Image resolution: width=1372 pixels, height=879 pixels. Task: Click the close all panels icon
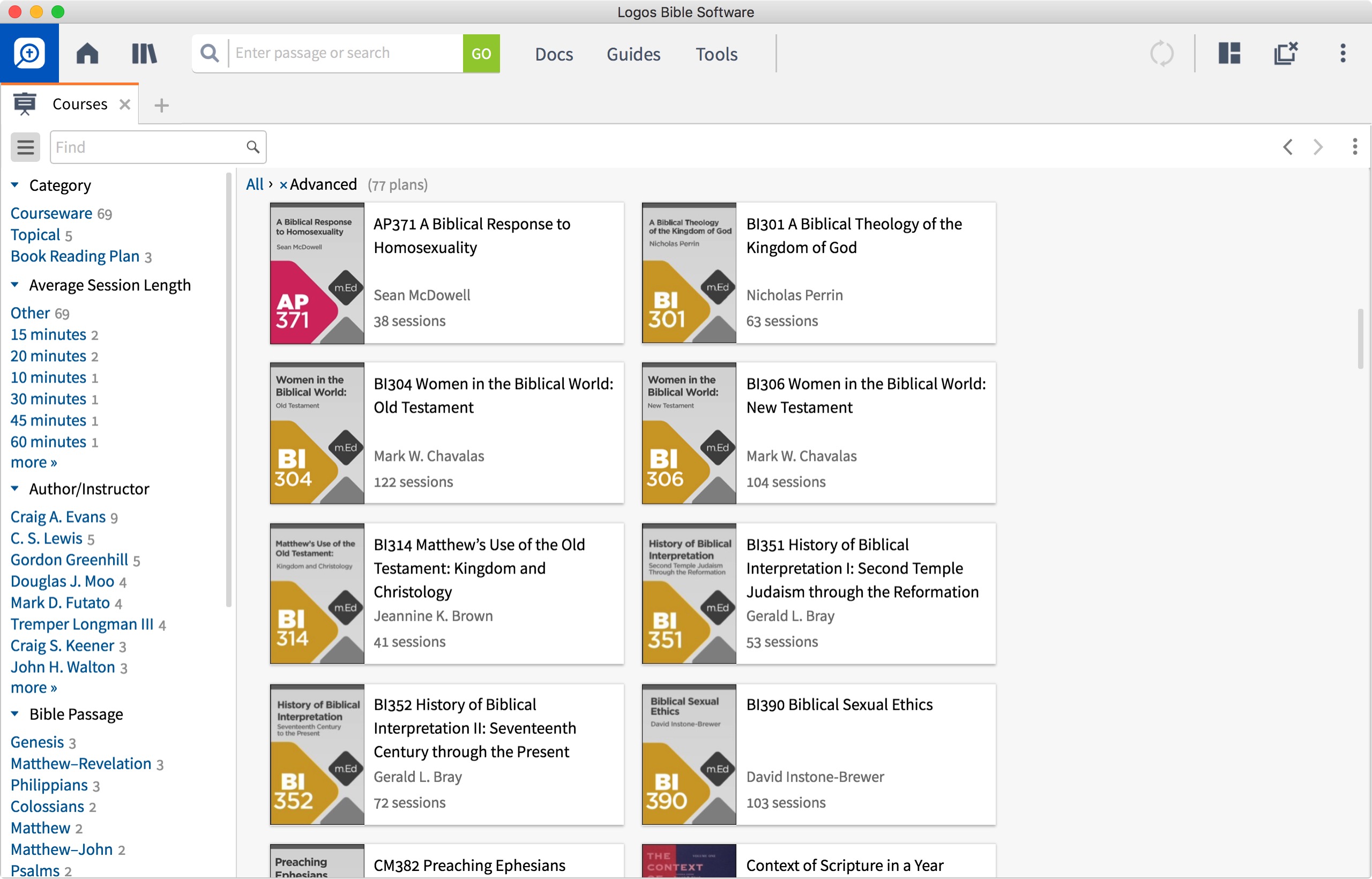(1285, 54)
